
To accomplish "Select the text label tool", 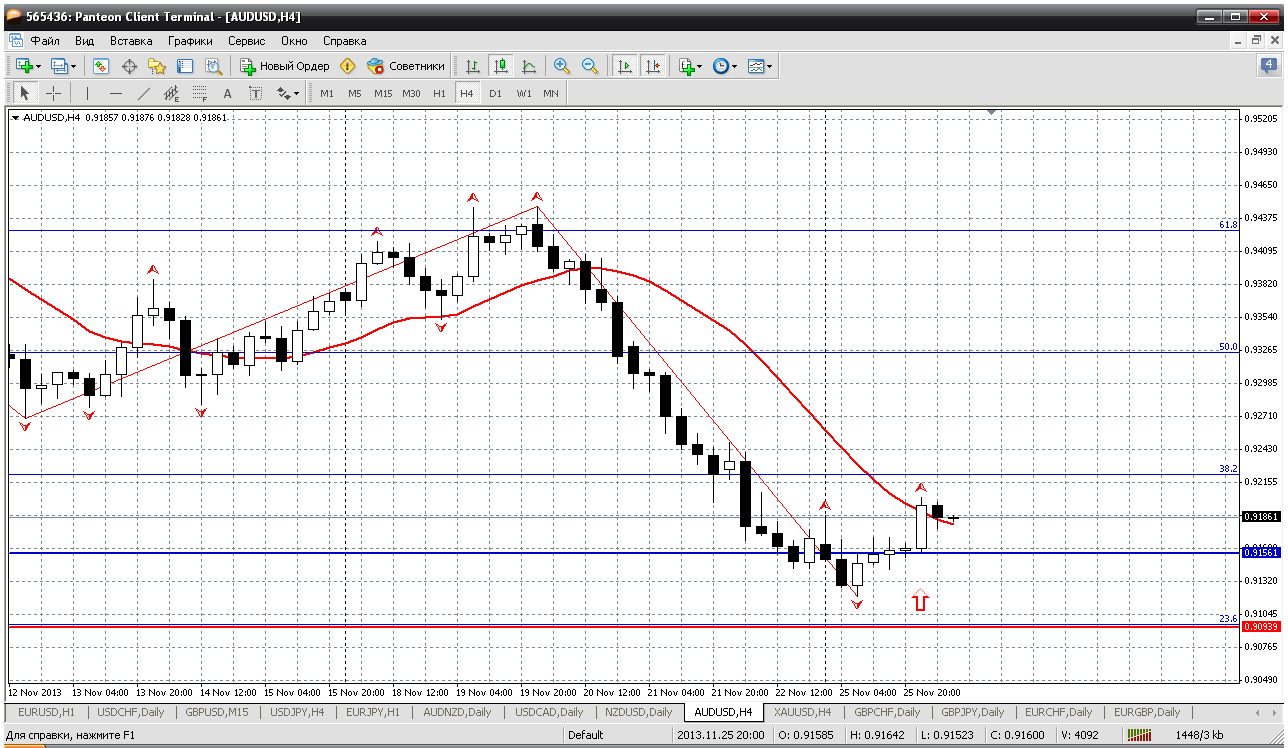I will pyautogui.click(x=255, y=93).
